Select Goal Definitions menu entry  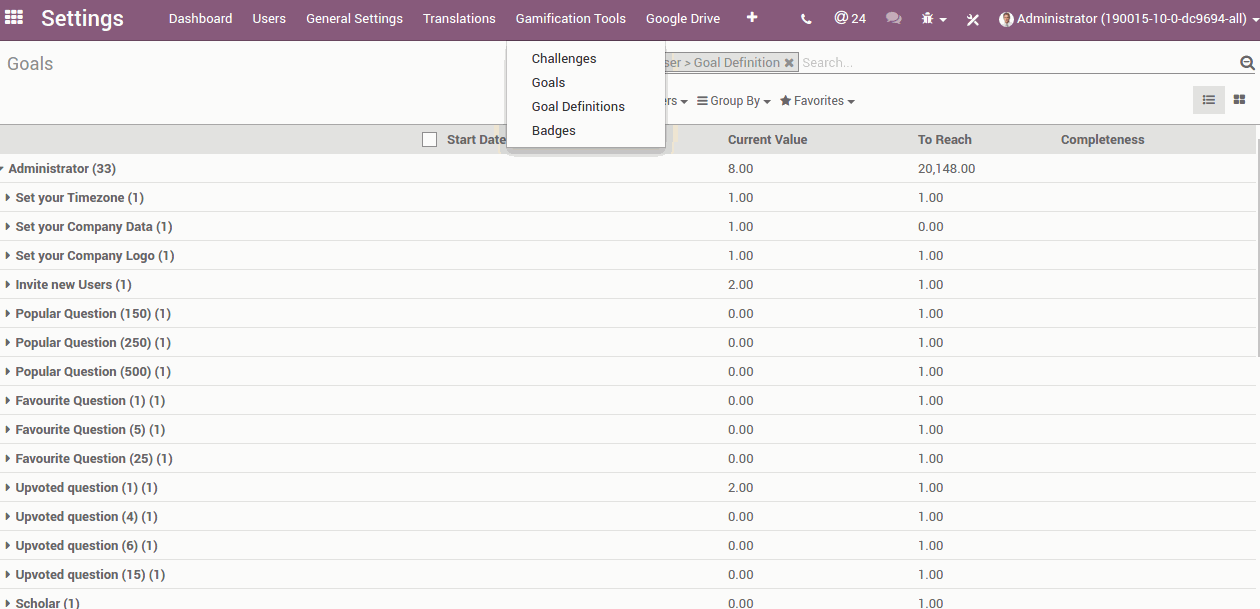(x=578, y=107)
